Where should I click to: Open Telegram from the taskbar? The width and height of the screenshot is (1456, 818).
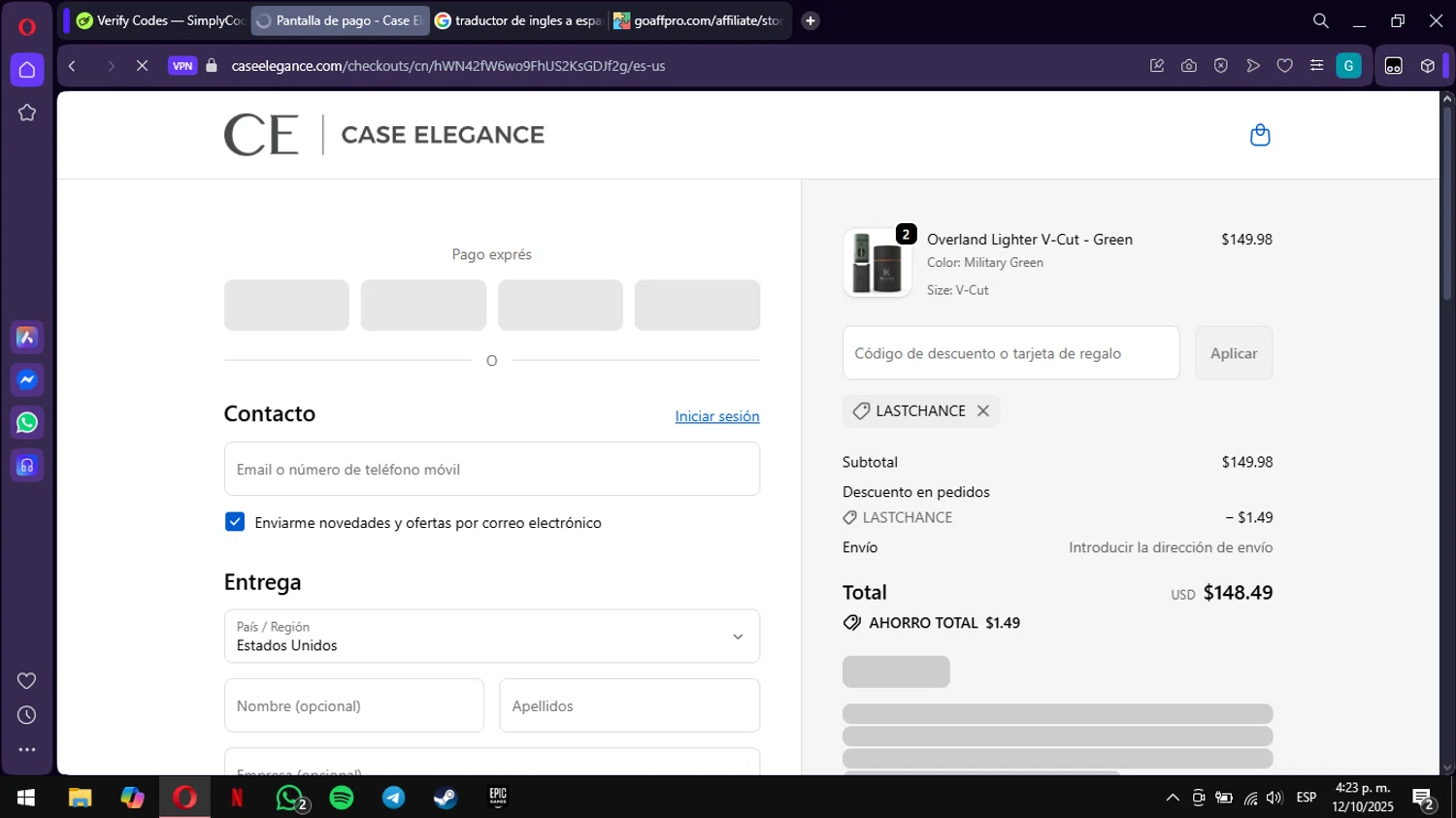point(394,798)
